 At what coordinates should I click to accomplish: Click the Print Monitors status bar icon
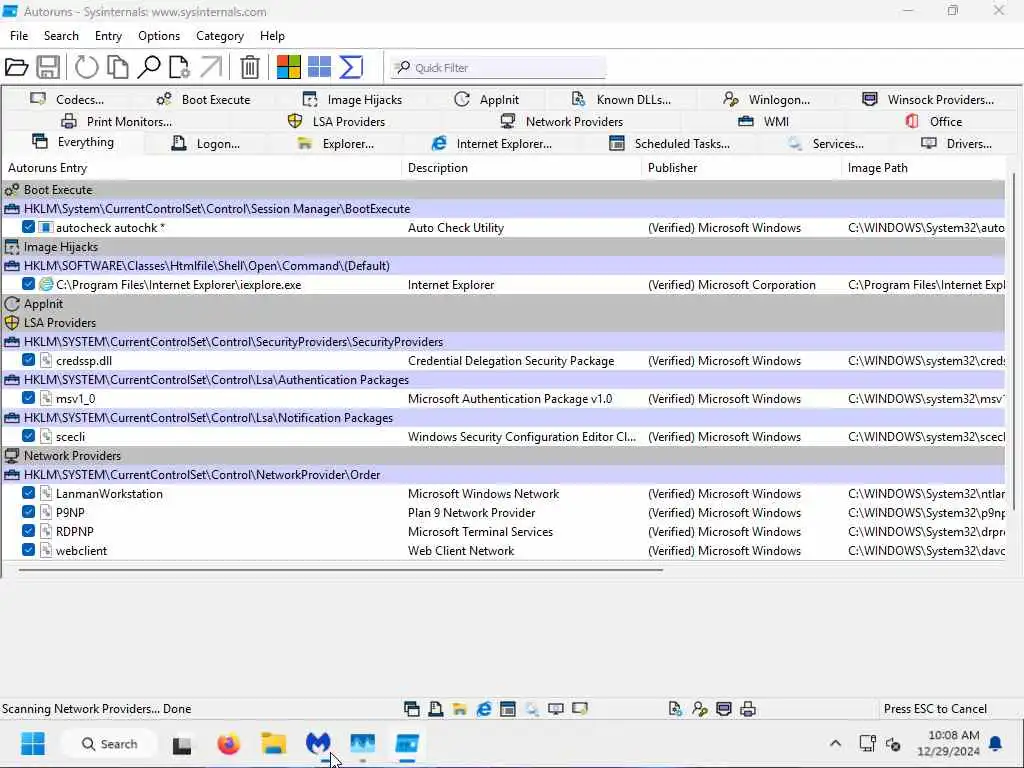tap(748, 709)
